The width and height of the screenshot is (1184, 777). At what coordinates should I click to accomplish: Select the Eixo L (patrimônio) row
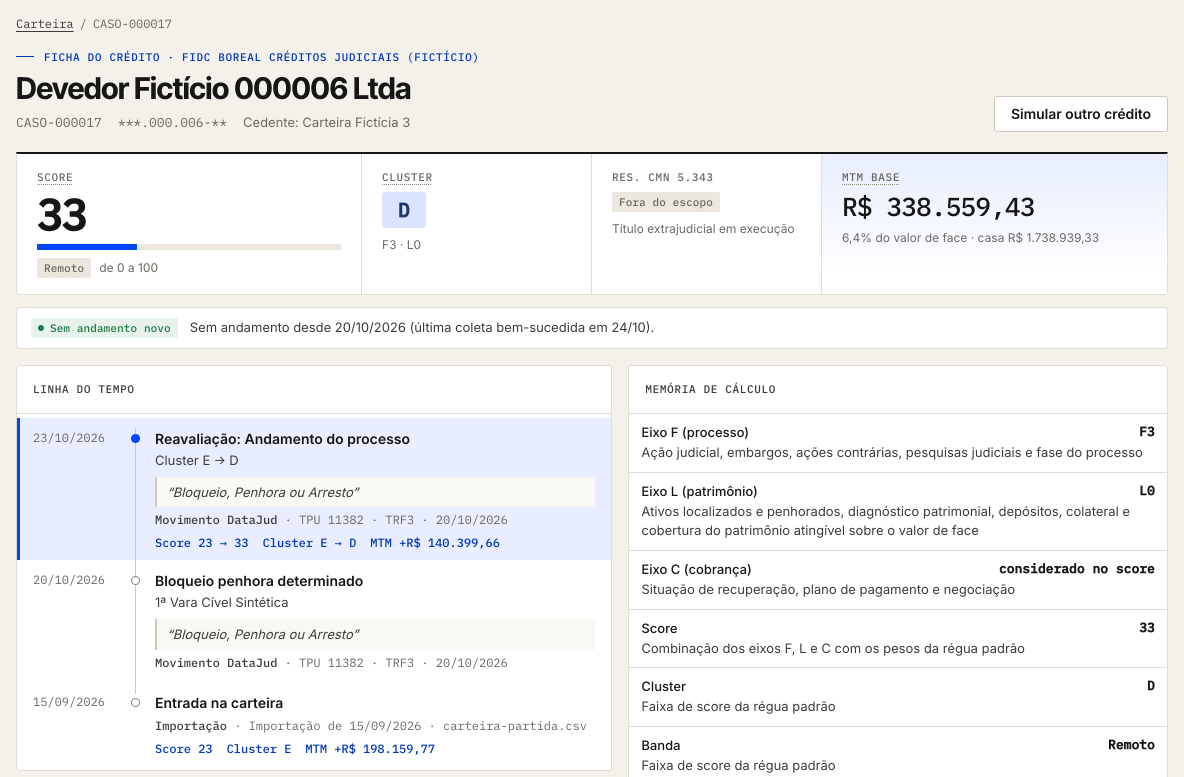[x=898, y=511]
